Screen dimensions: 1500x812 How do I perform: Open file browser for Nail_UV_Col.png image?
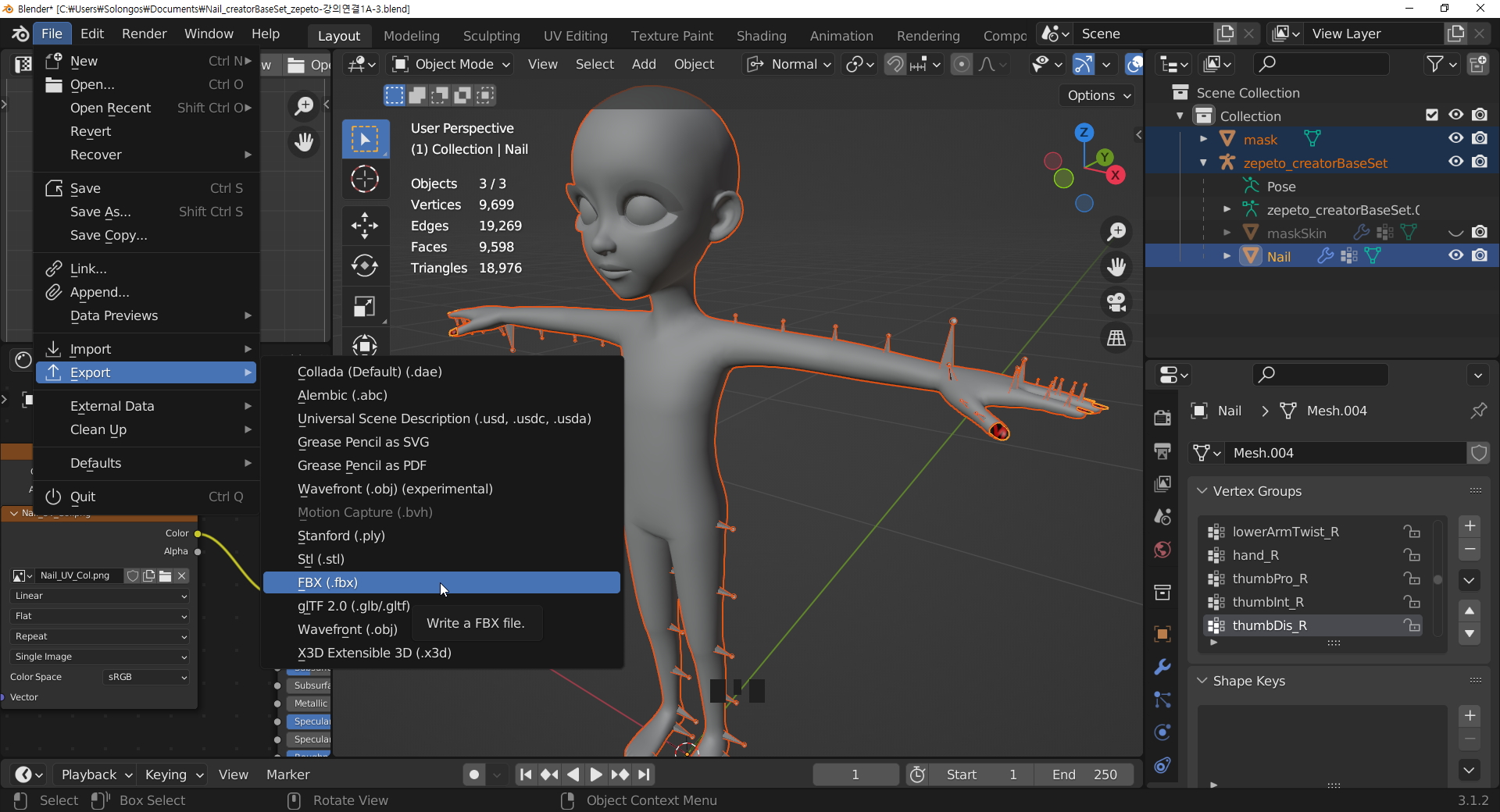coord(165,576)
